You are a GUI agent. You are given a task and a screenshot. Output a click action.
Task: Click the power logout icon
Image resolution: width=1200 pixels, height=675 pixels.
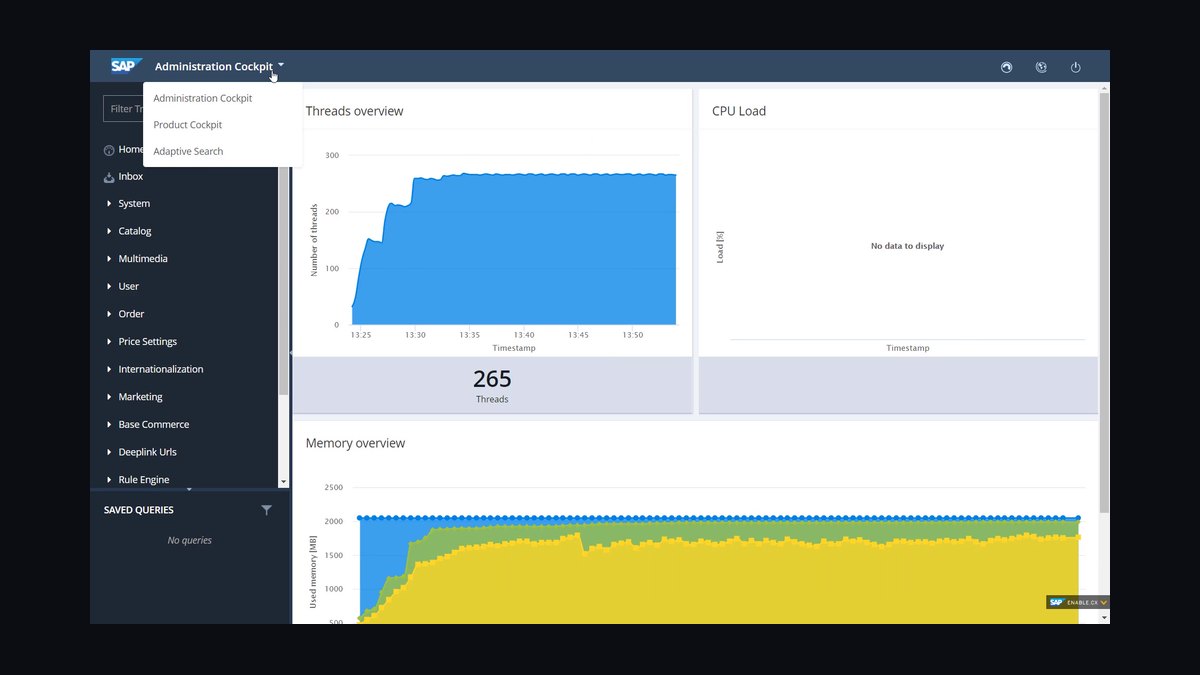(1076, 67)
